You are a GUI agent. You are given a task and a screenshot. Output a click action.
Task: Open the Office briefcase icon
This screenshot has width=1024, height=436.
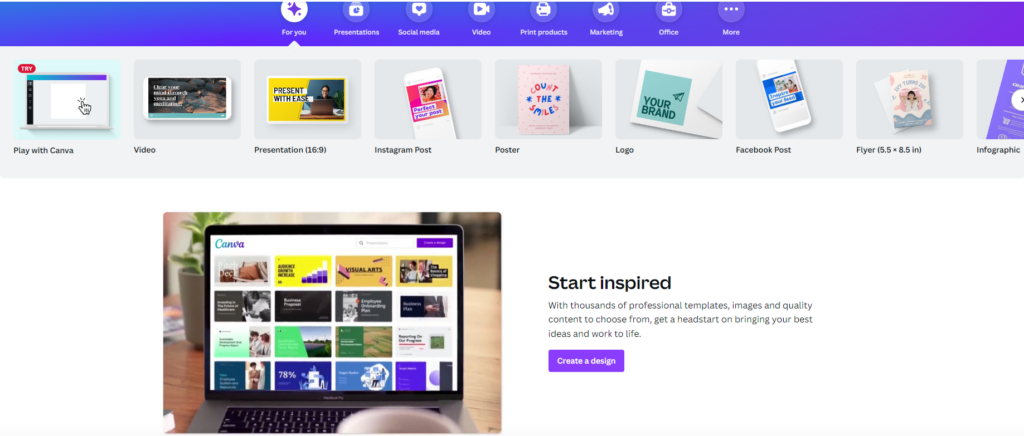(x=669, y=9)
